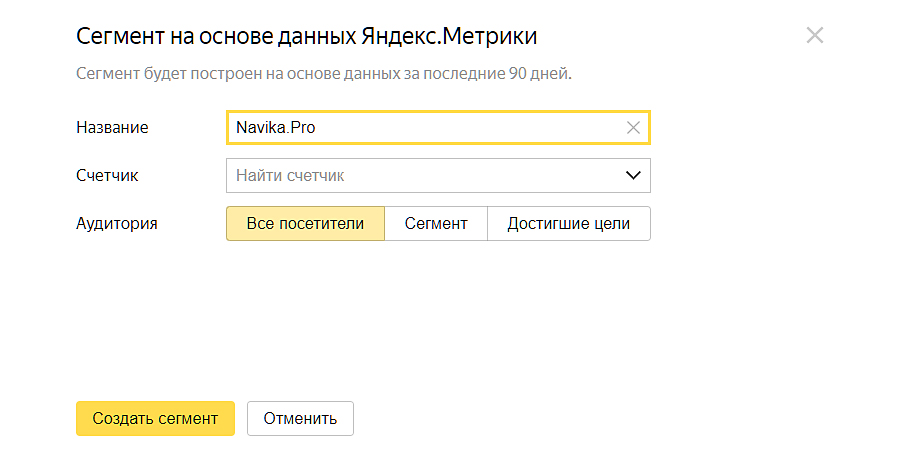Choose the Достигшие цели audience option
The width and height of the screenshot is (900, 453).
pyautogui.click(x=568, y=223)
